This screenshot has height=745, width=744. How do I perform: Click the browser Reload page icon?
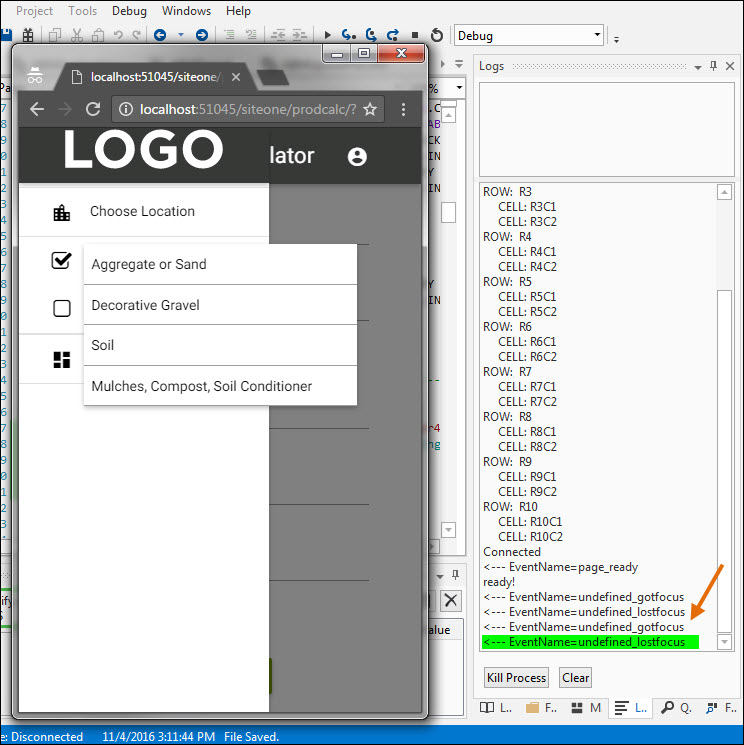(93, 110)
